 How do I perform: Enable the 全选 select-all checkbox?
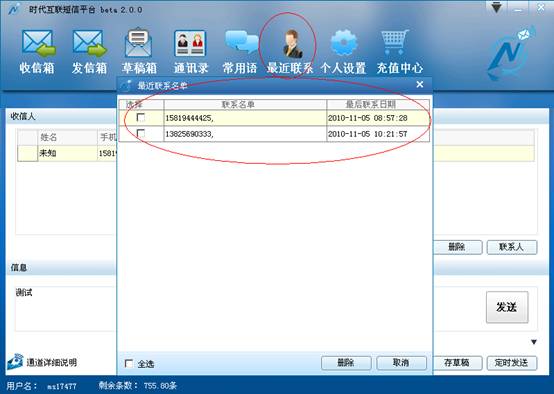129,364
